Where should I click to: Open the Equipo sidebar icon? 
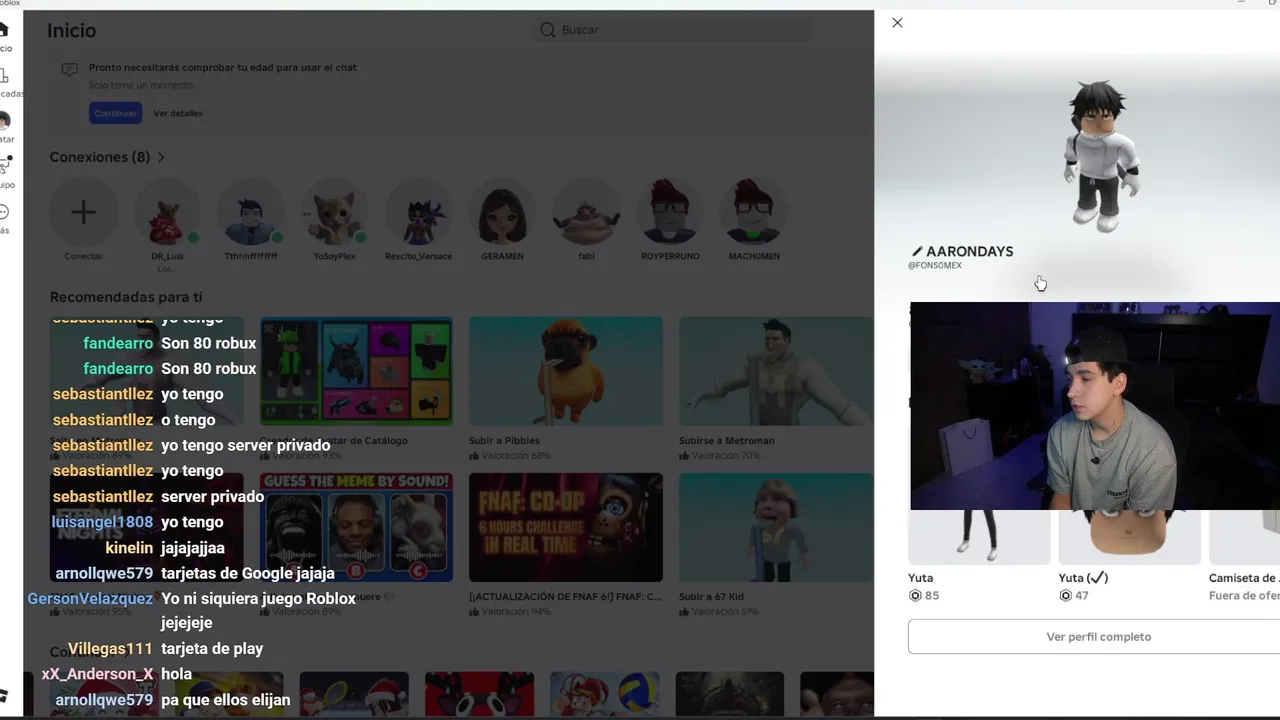click(x=5, y=171)
